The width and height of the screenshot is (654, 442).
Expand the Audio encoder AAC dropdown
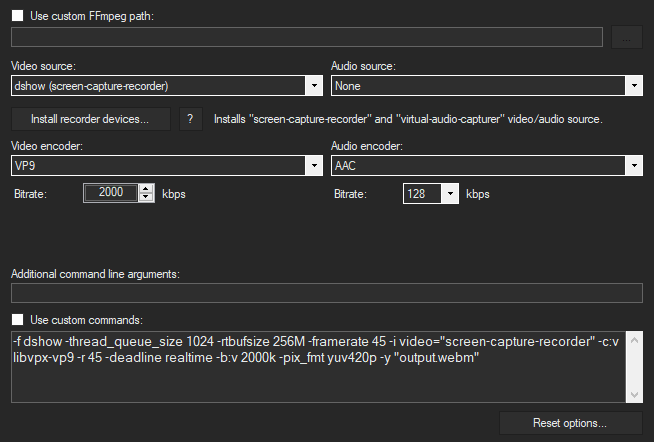(486, 165)
